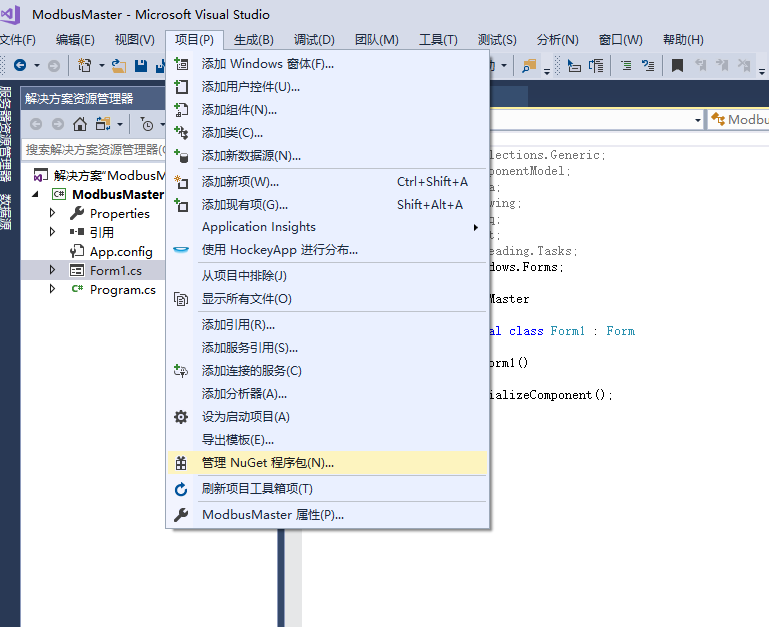Open the 调试(D) menu
Screen dimensions: 769x627
pyautogui.click(x=314, y=40)
